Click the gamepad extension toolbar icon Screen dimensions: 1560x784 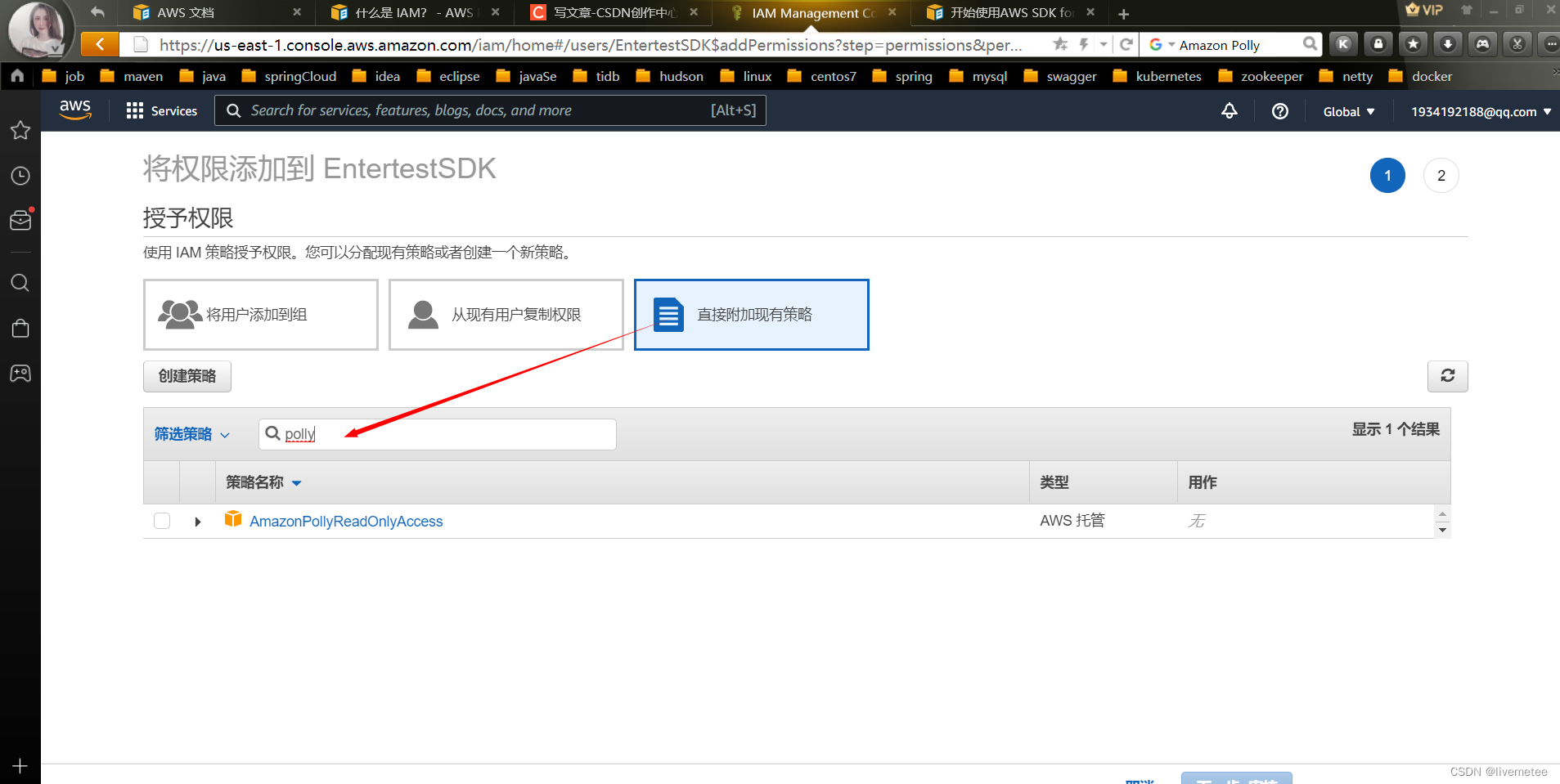(x=1482, y=44)
